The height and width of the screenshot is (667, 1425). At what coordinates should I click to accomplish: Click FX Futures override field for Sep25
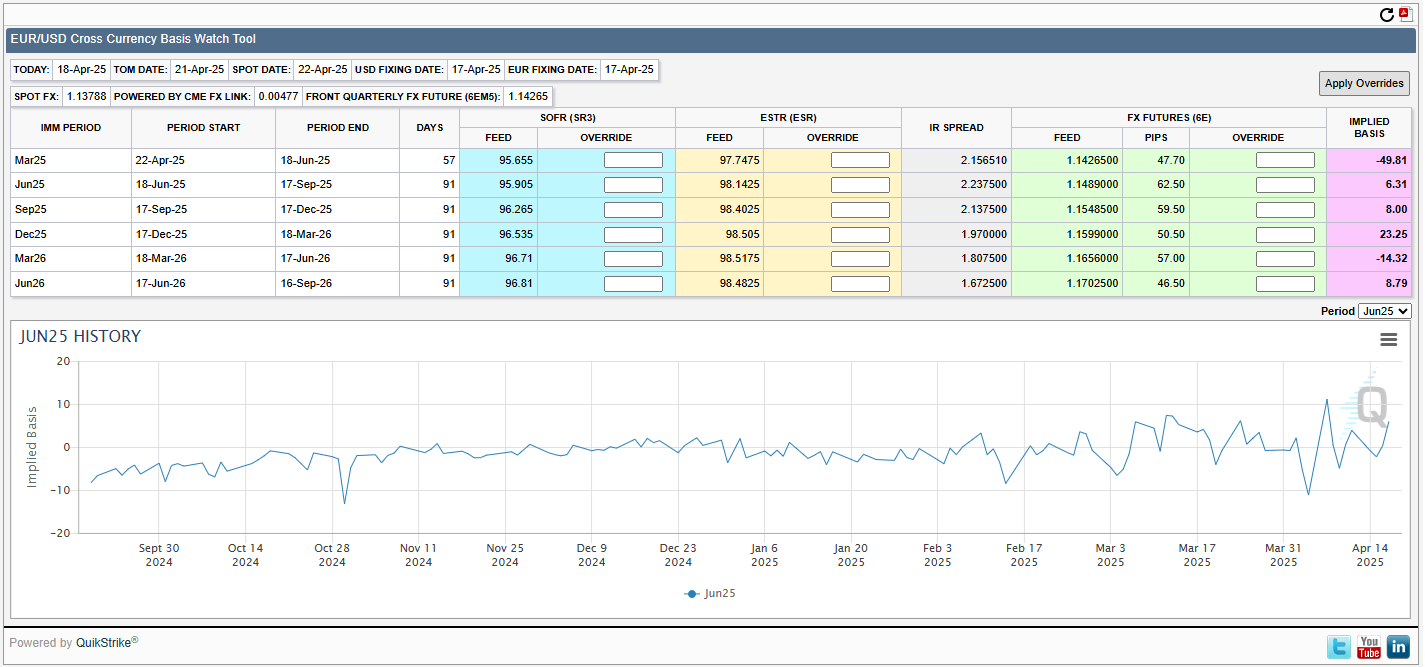coord(1285,209)
